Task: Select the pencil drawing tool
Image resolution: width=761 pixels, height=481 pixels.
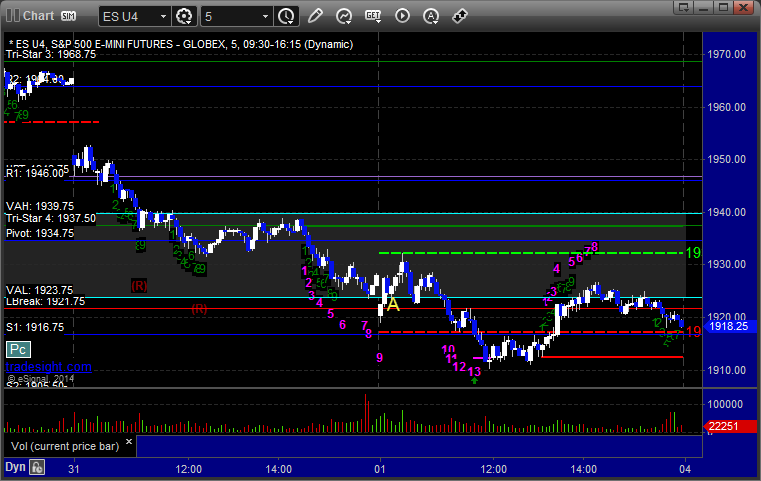Action: pyautogui.click(x=315, y=16)
